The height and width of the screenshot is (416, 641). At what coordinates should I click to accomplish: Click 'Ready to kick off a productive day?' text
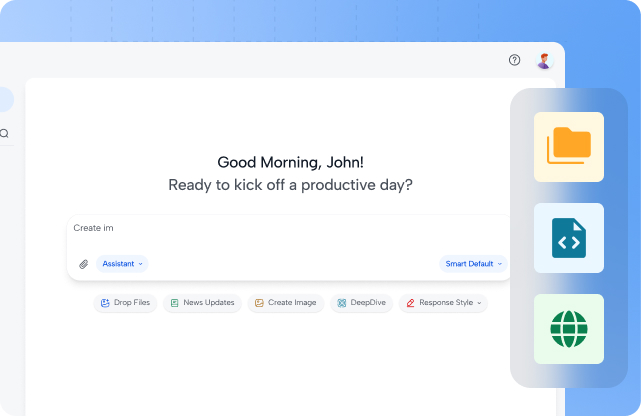(x=290, y=185)
